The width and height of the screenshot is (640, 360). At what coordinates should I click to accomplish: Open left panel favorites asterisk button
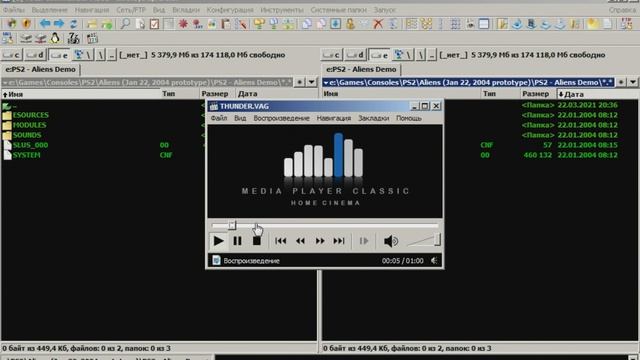[x=300, y=82]
